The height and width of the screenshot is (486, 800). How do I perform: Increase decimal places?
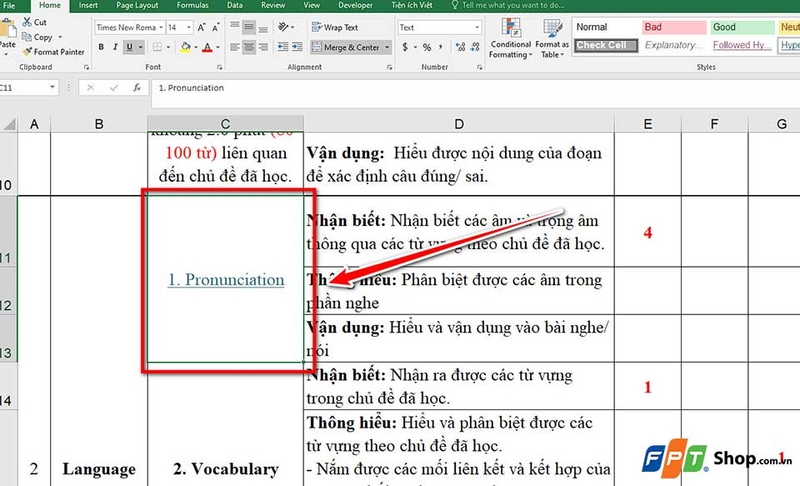[461, 47]
